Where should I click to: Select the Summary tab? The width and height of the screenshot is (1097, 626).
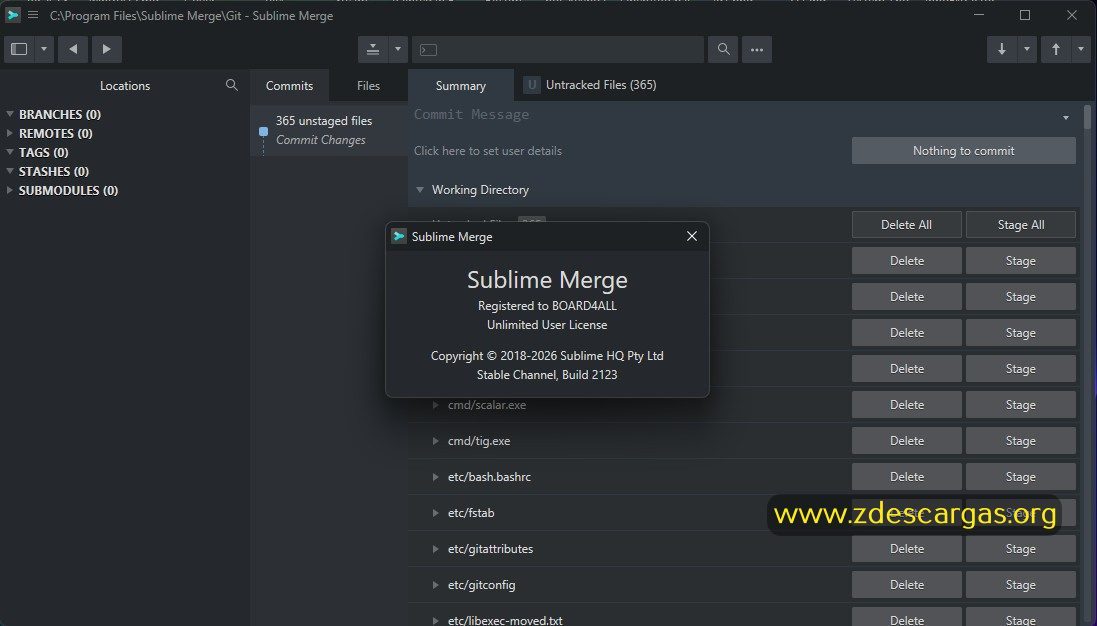[x=460, y=85]
